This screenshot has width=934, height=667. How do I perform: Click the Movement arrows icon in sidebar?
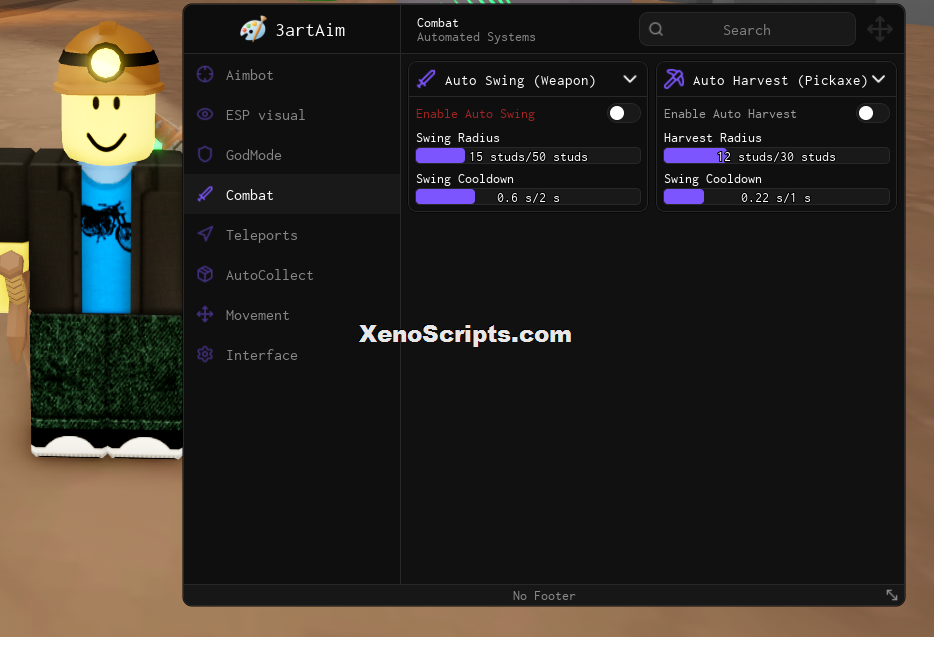[205, 314]
